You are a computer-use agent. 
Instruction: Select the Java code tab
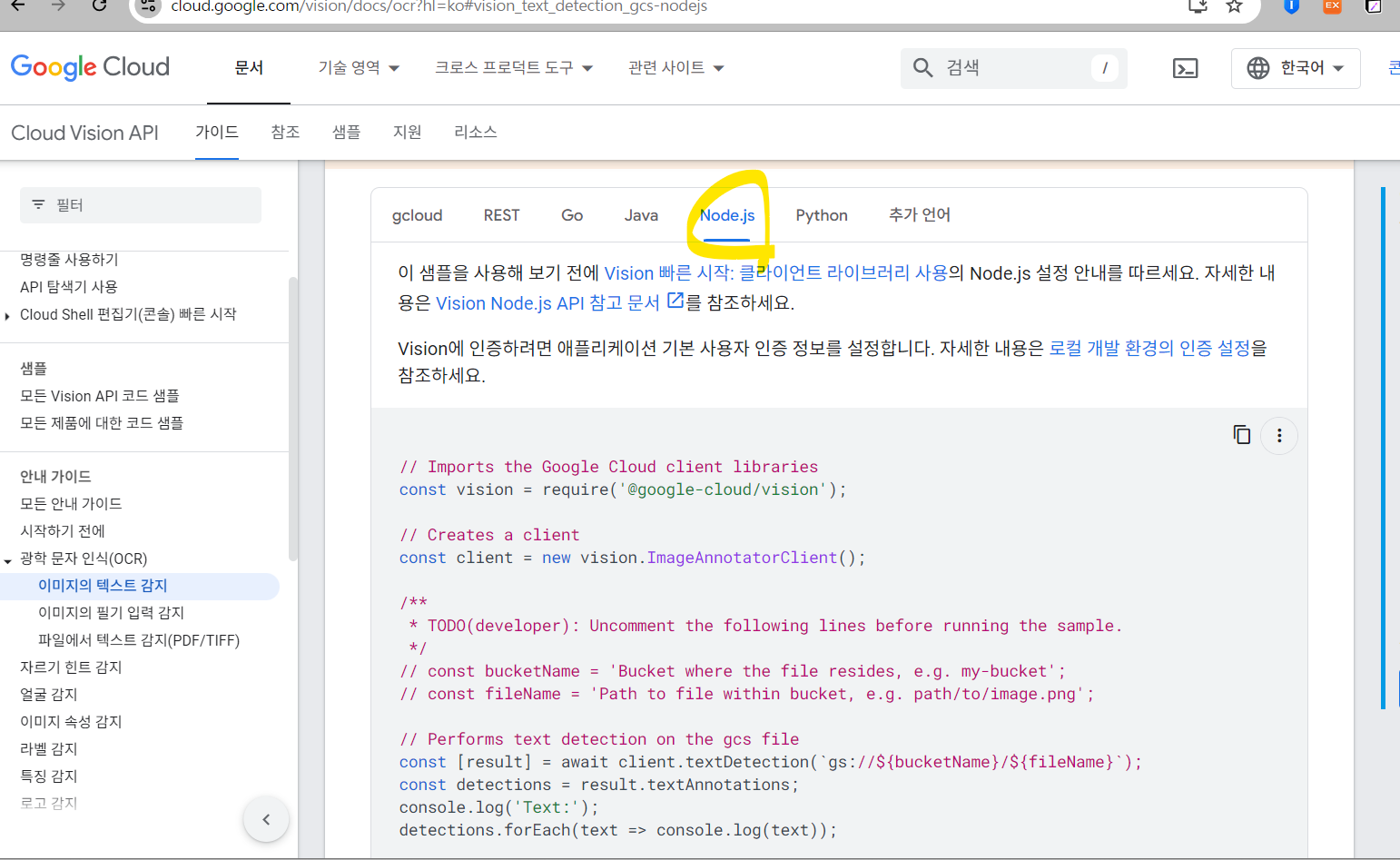[x=641, y=215]
